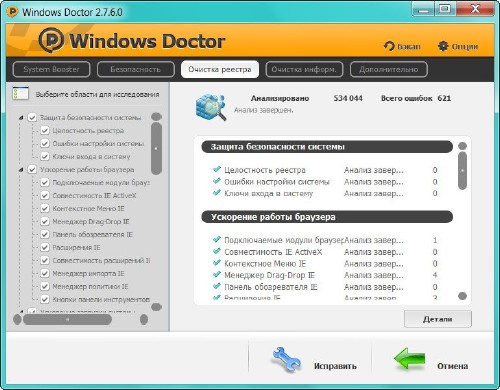Collapse Ускорение работы браузера tree node
500x390 pixels.
[x=21, y=170]
